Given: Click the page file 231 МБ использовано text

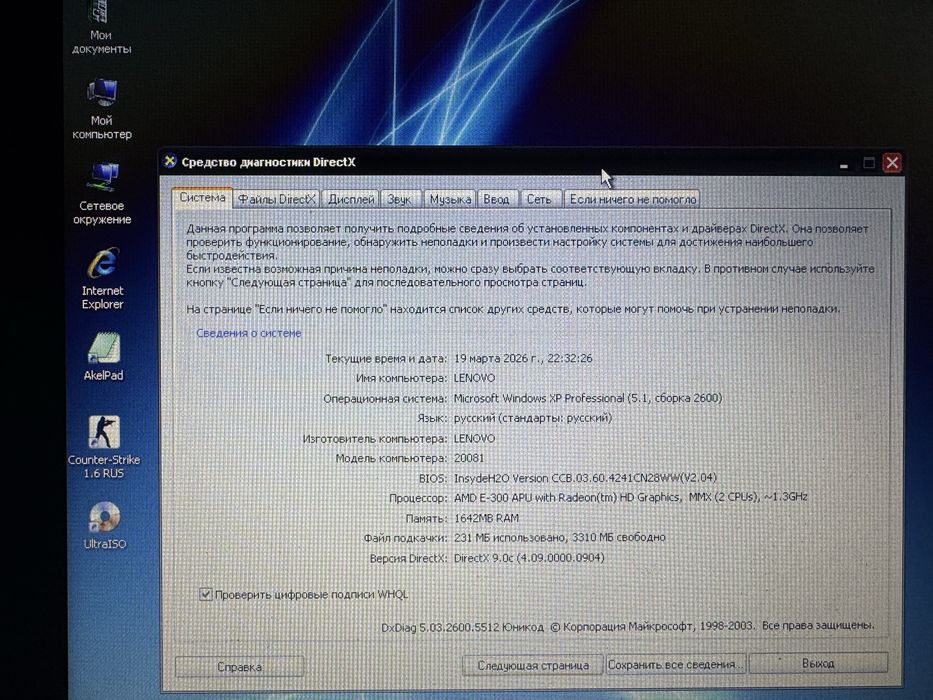Looking at the screenshot, I should 560,538.
